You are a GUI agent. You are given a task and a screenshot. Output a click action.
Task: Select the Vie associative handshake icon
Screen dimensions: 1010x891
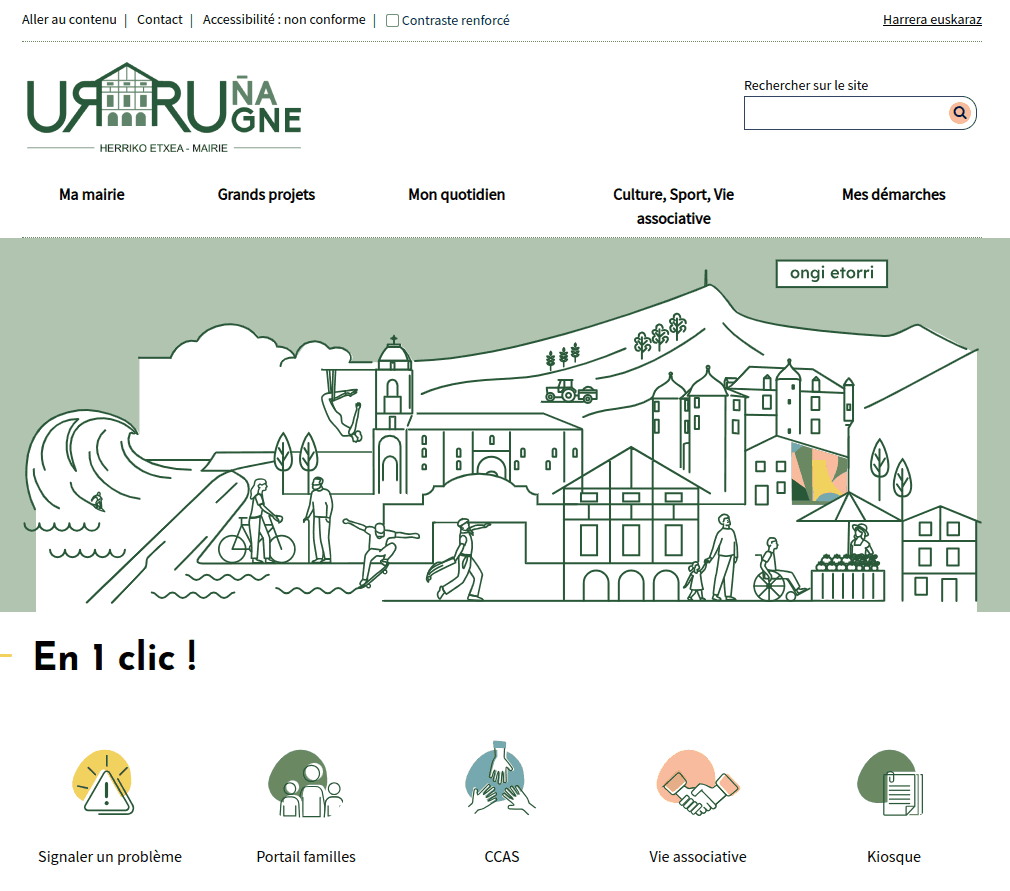tap(697, 784)
